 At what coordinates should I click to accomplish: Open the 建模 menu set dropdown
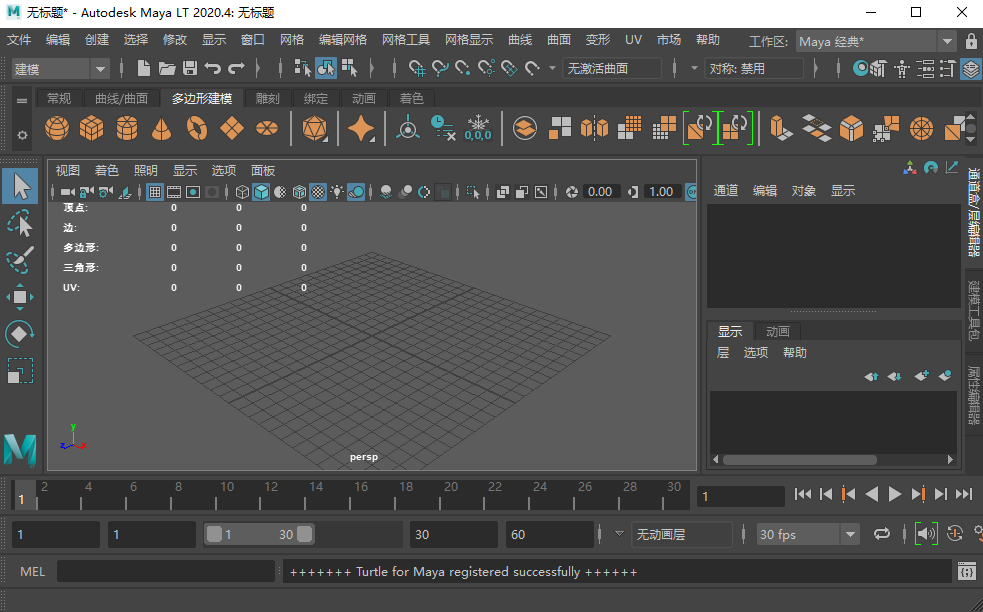coord(60,69)
